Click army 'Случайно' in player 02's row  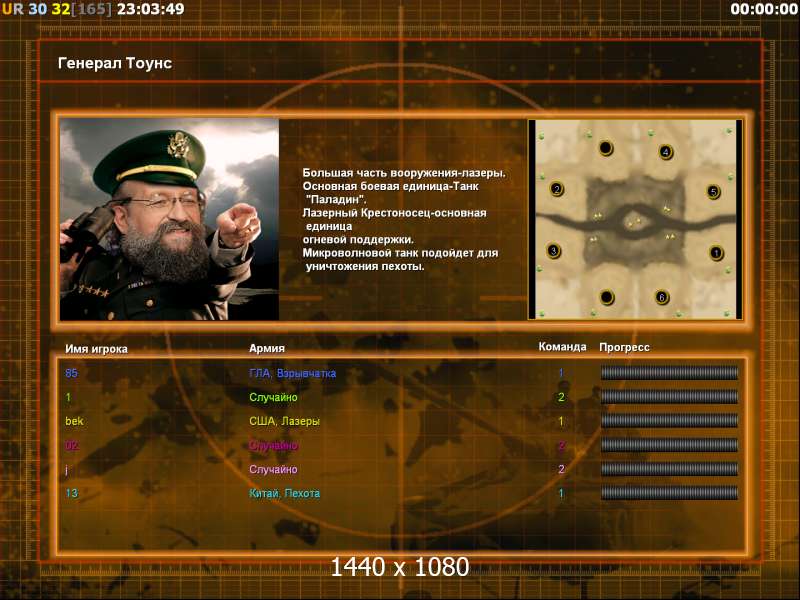point(273,445)
